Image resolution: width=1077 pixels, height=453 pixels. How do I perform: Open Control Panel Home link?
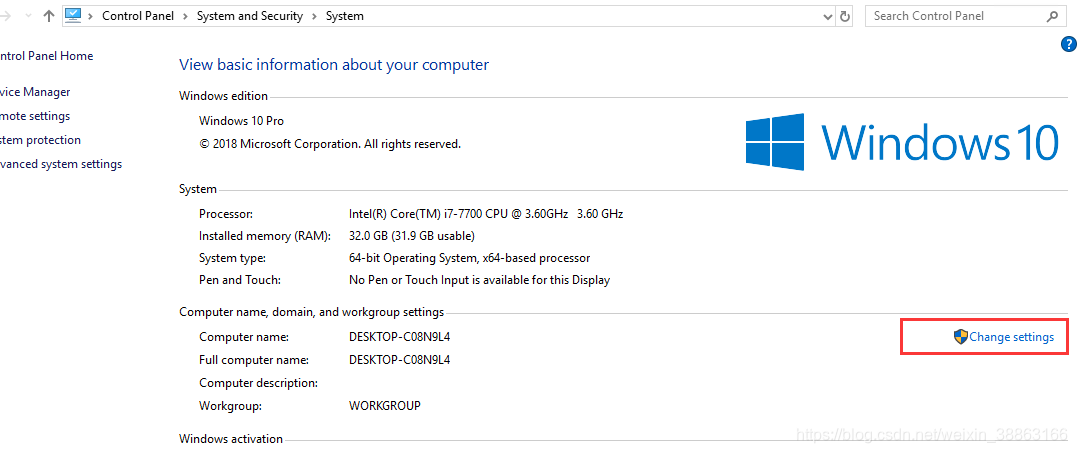[x=46, y=56]
